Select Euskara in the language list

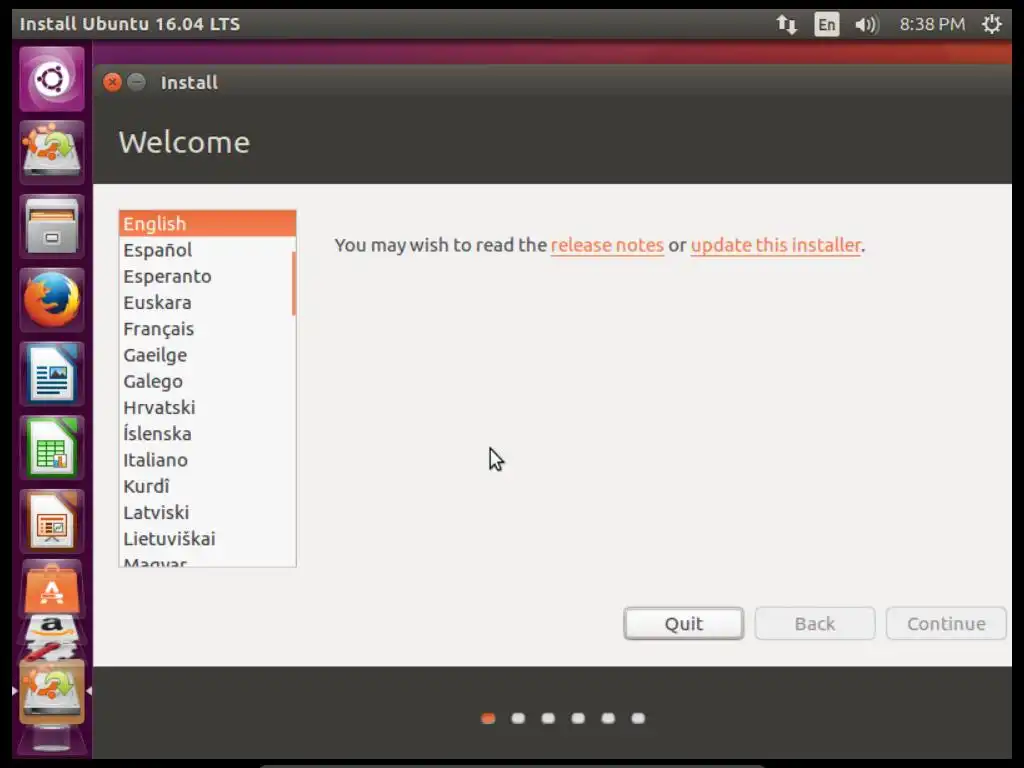pos(206,302)
